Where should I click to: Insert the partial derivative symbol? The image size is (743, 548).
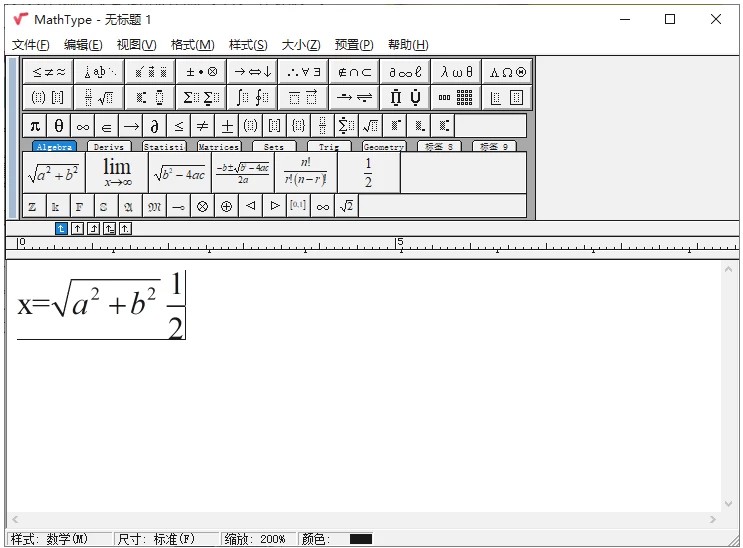pos(155,126)
